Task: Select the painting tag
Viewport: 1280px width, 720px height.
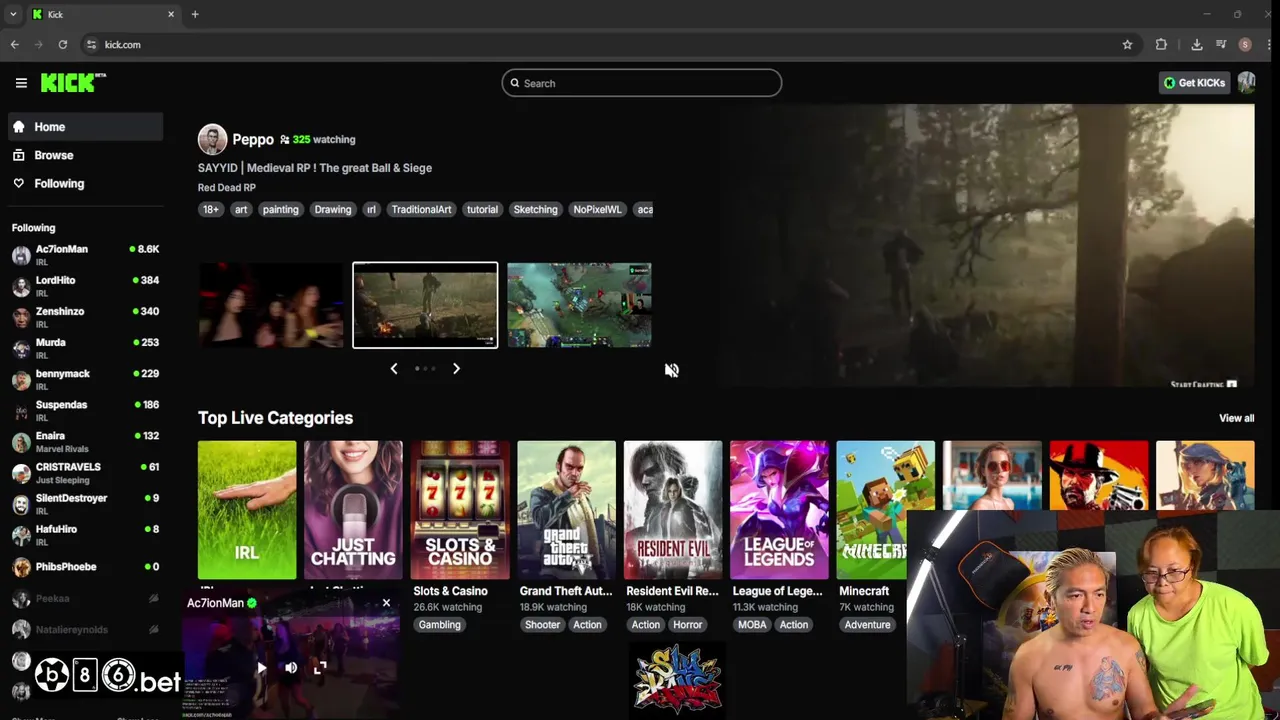Action: click(x=280, y=209)
